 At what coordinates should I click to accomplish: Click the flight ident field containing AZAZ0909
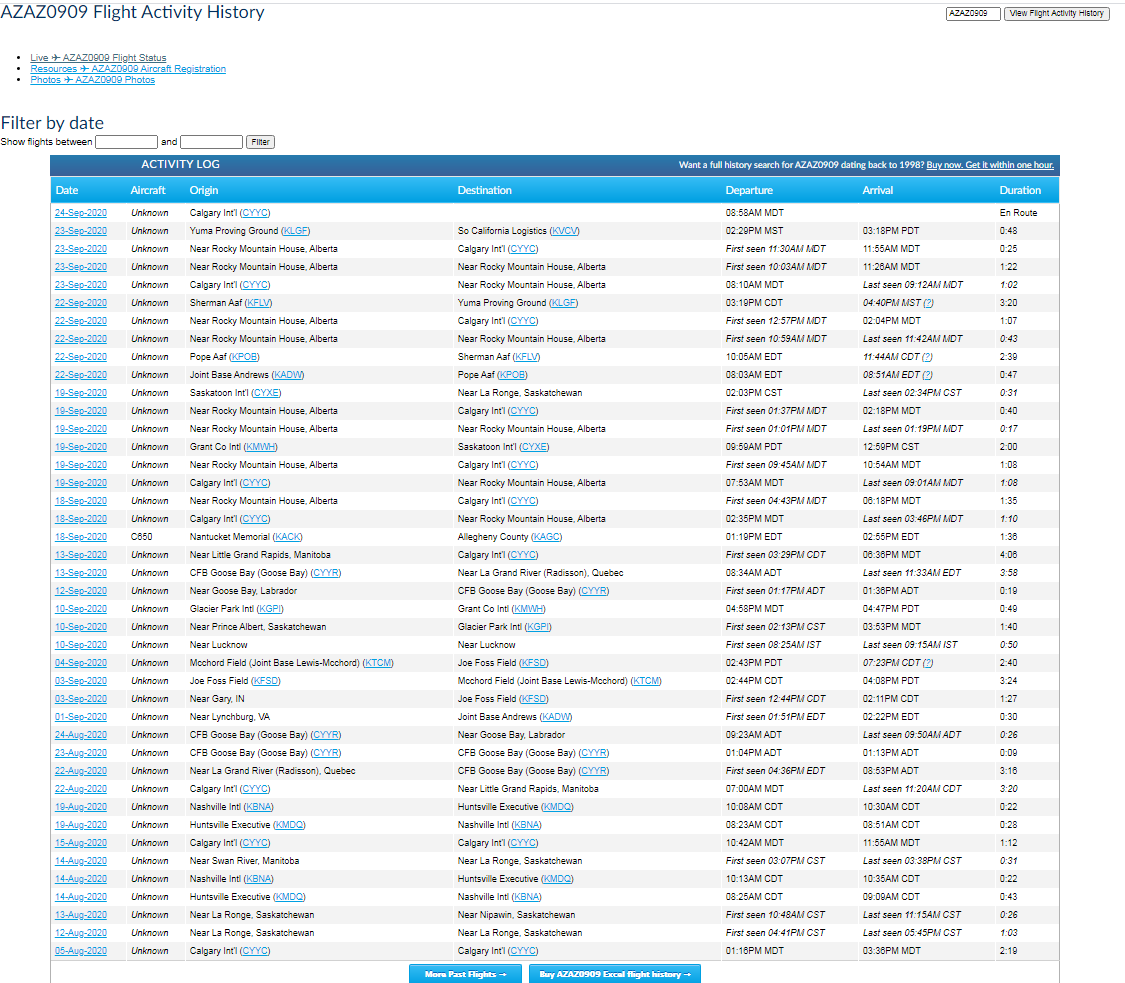coord(973,14)
